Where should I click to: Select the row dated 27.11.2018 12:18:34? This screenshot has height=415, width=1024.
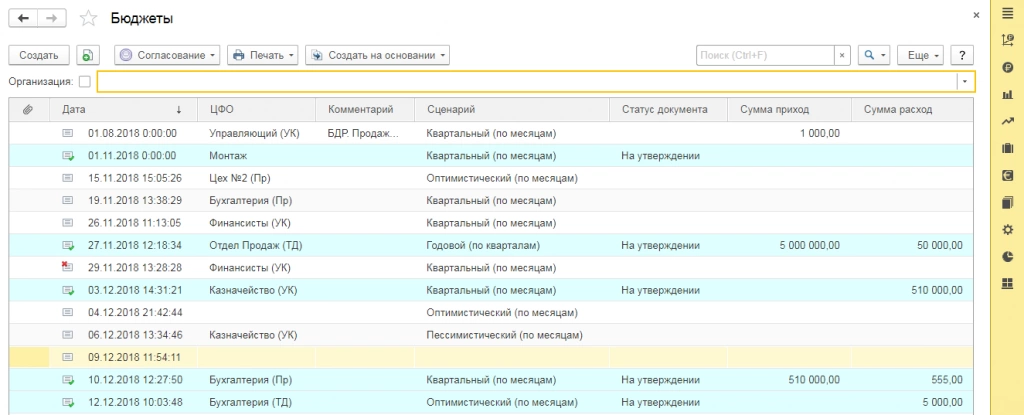coord(133,244)
